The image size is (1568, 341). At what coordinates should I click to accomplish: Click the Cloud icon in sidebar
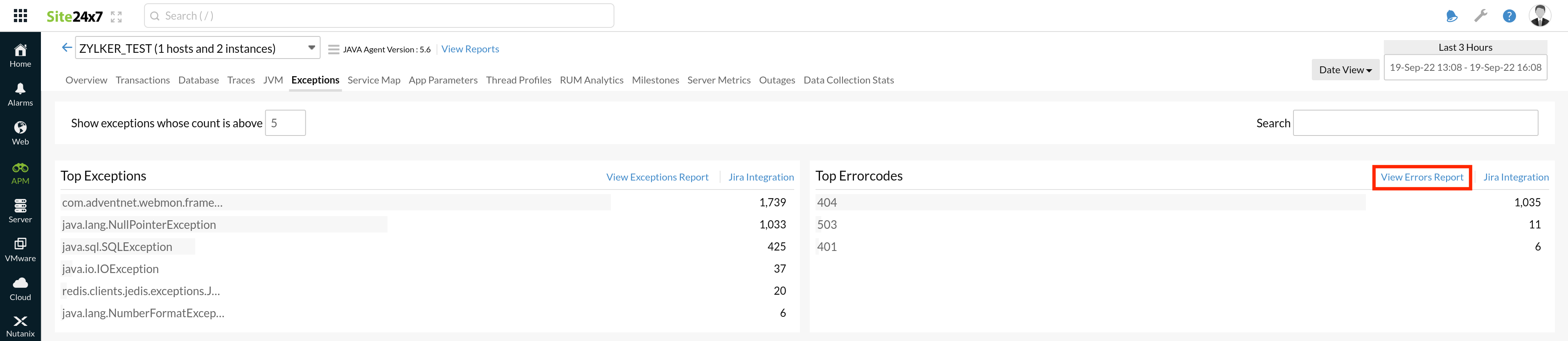click(x=20, y=283)
